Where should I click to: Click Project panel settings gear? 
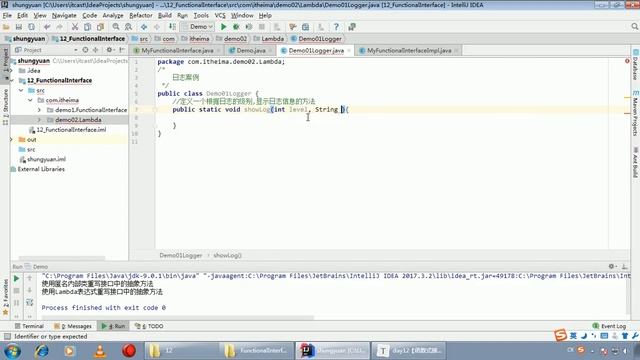point(109,50)
